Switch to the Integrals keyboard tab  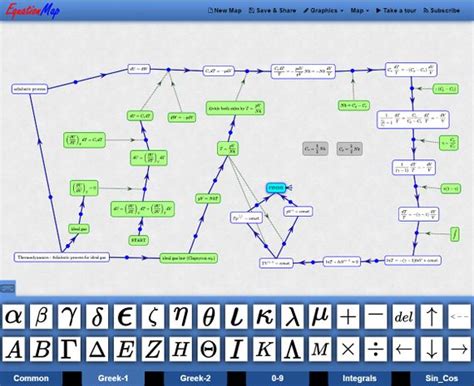359,378
